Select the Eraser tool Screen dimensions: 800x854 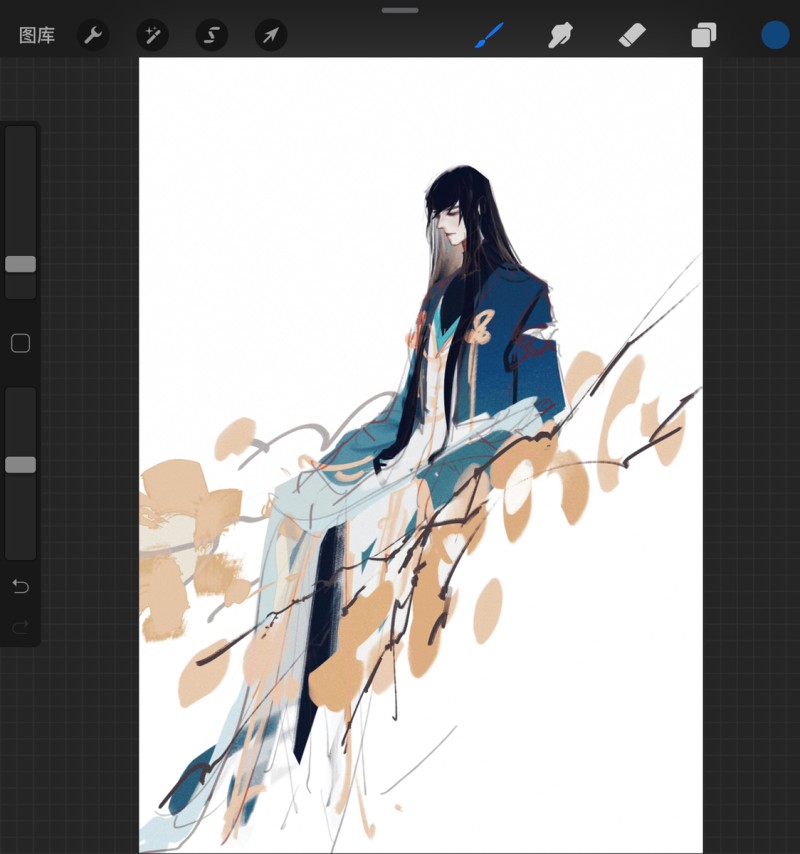(632, 35)
